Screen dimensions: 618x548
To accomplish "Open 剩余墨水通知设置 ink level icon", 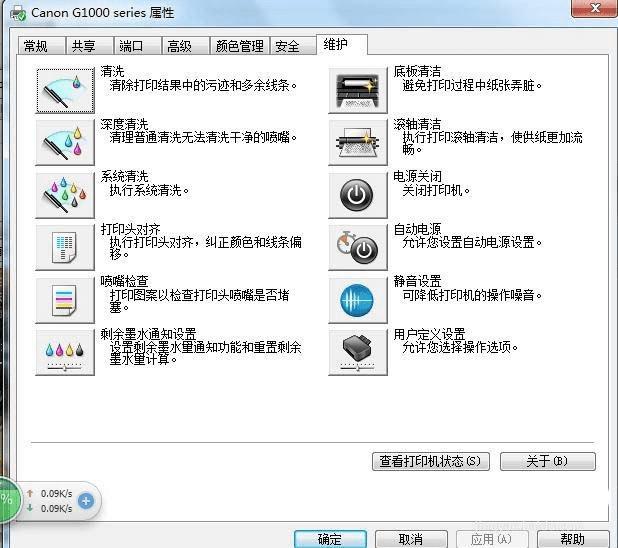I will (65, 352).
